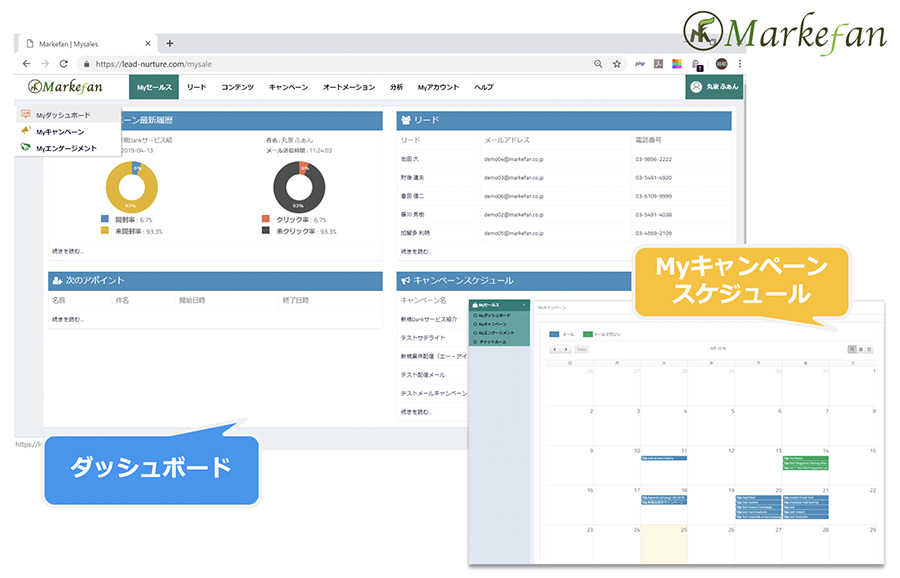The width and height of the screenshot is (900, 578).
Task: Select Myエンゲージメント from the dropdown
Action: pyautogui.click(x=68, y=148)
